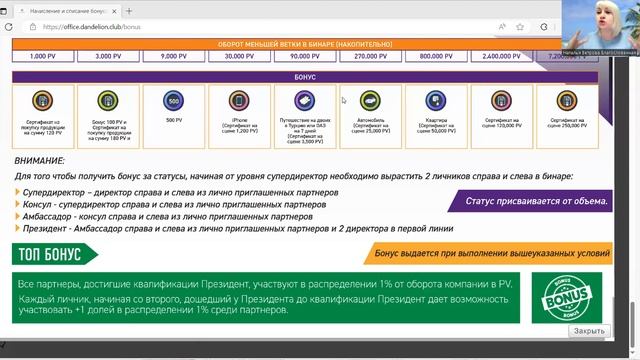Click the 270,000 PV turnover cell

tap(371, 56)
